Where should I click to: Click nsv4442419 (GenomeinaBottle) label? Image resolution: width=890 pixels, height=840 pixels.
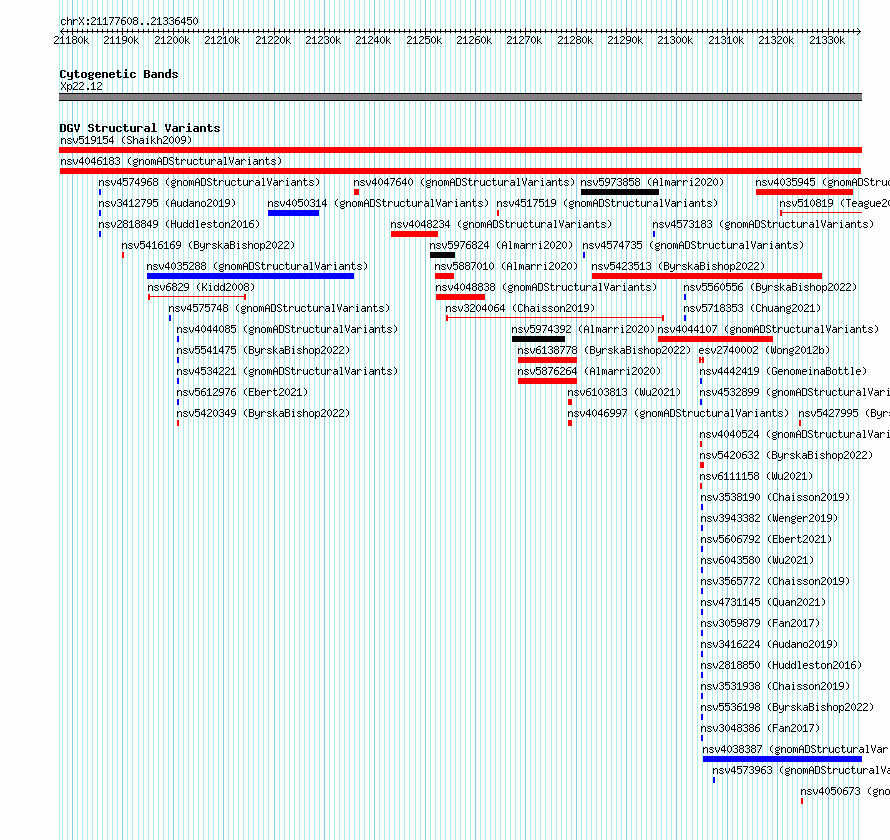coord(783,371)
